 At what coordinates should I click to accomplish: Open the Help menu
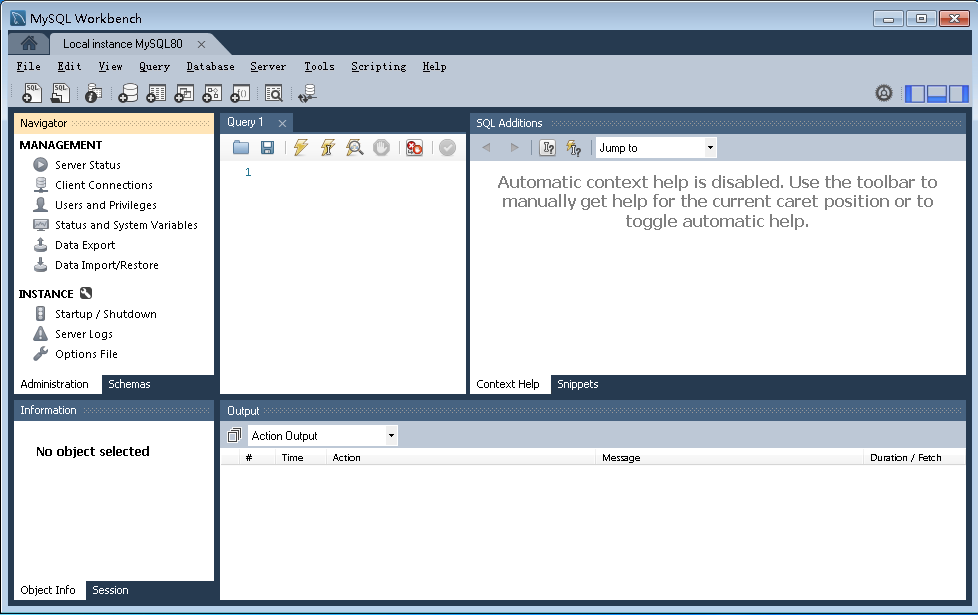434,66
